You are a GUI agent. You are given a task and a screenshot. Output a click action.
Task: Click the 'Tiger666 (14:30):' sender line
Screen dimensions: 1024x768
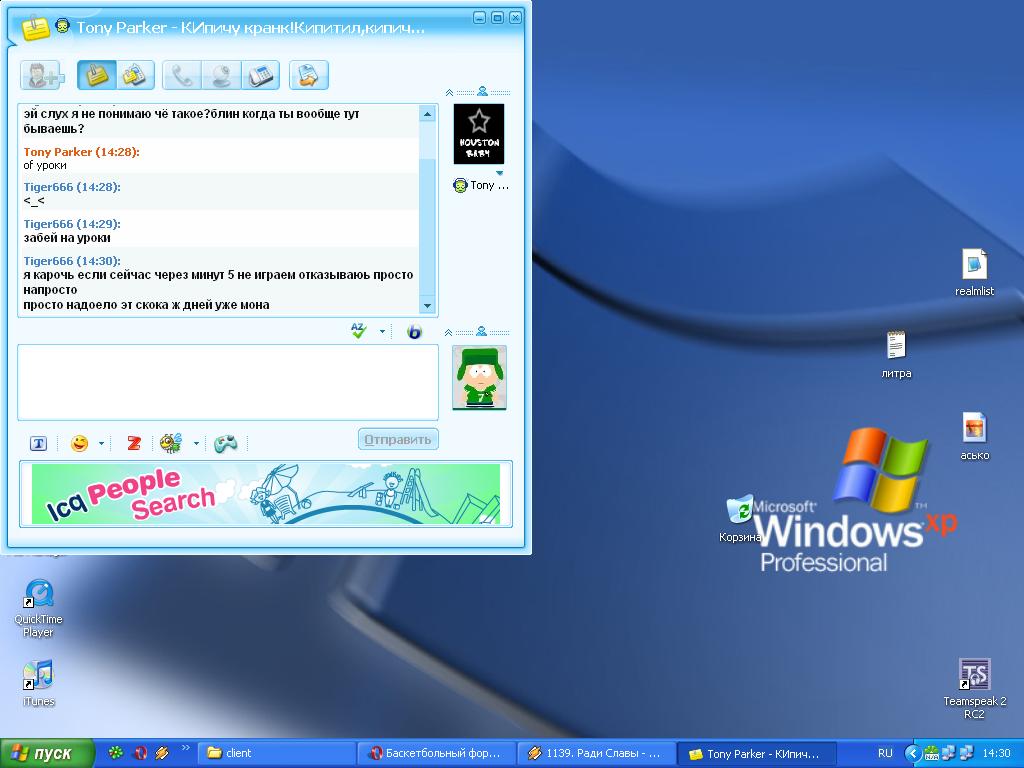point(72,261)
